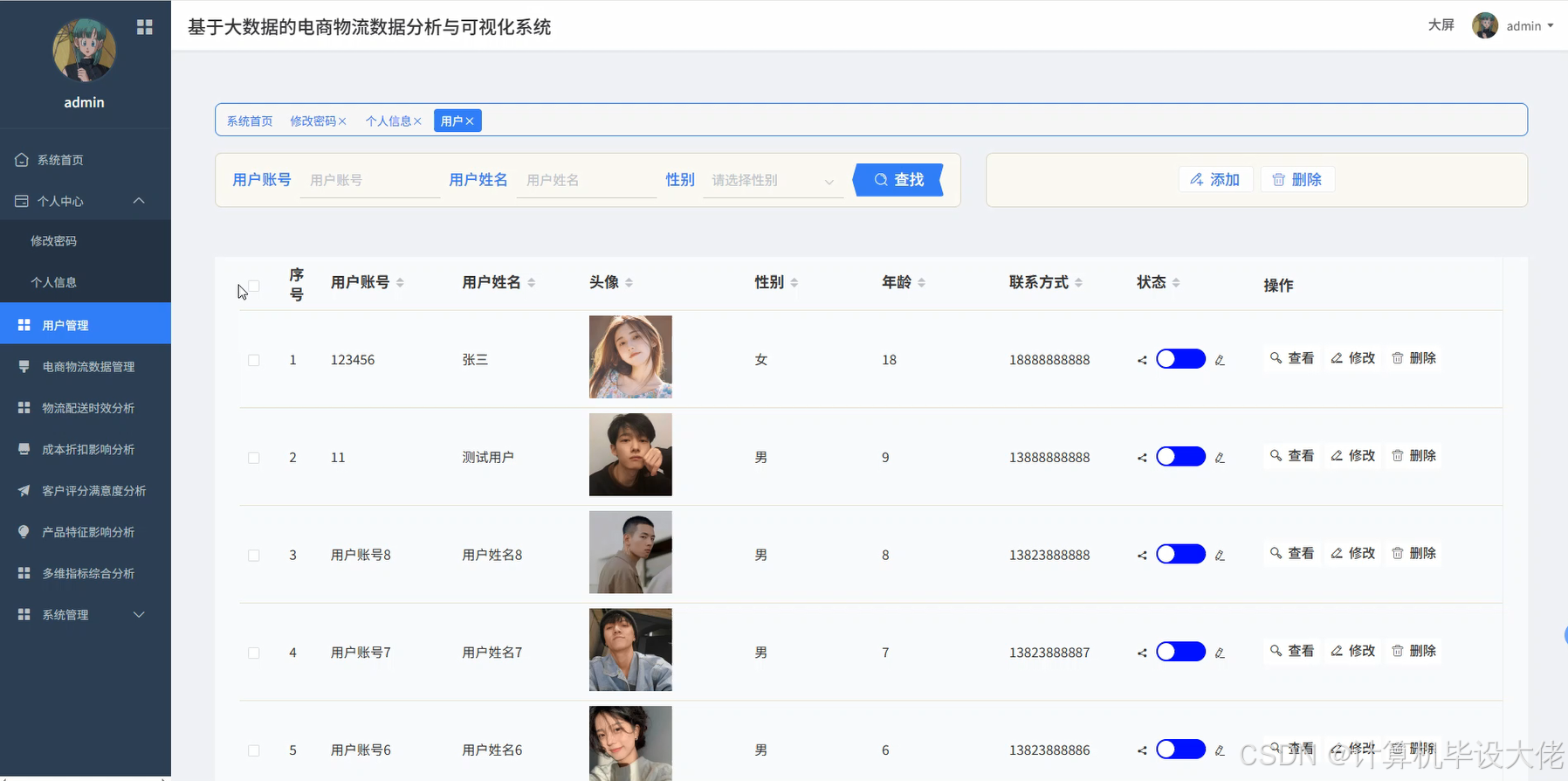Click the 查找 search button
1568x781 pixels.
[898, 180]
